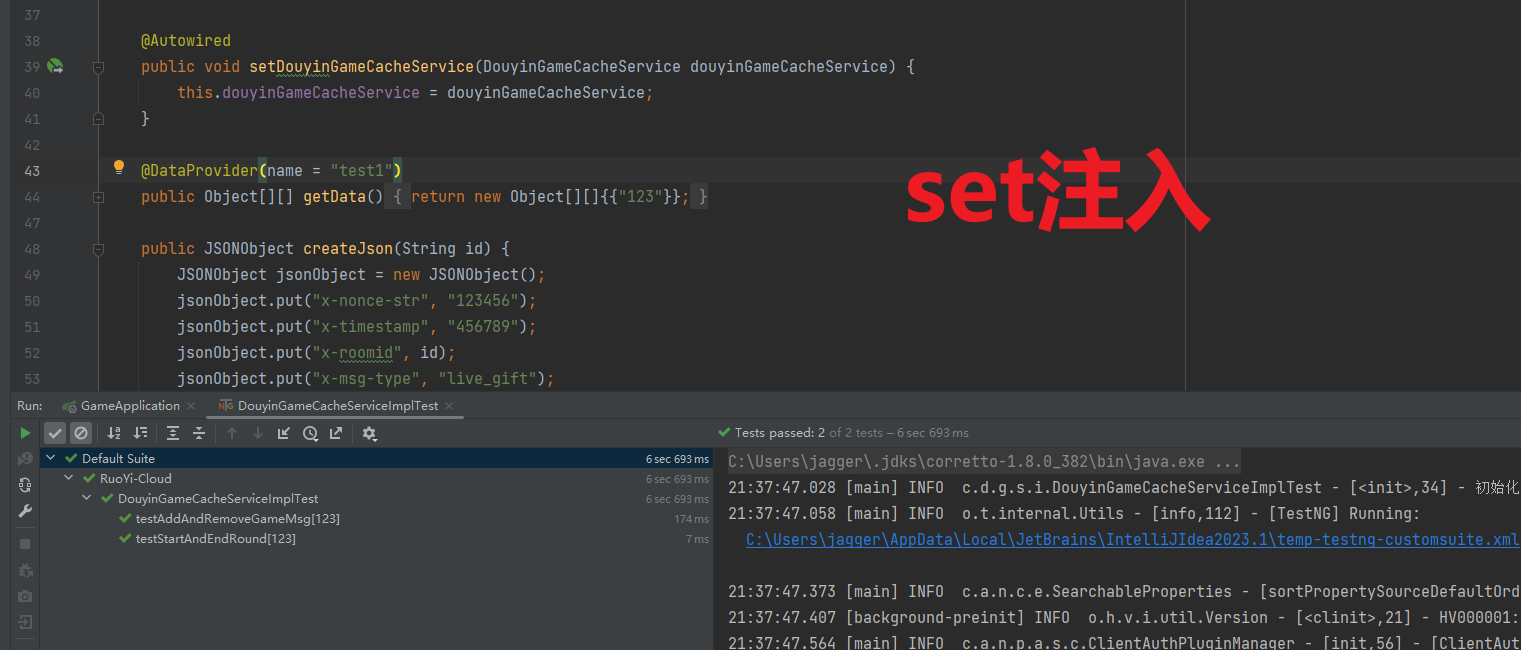Open test runner settings gear
This screenshot has width=1521, height=650.
[369, 433]
